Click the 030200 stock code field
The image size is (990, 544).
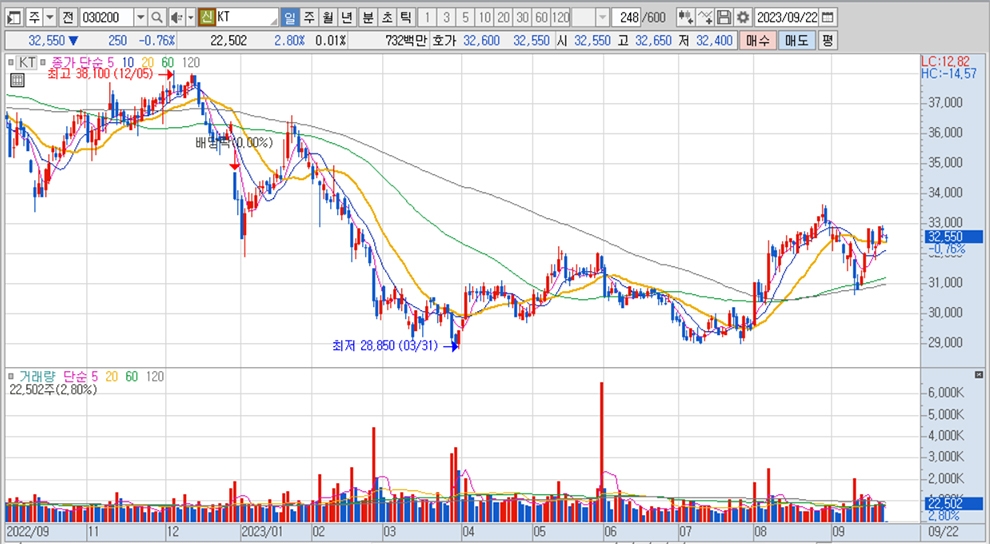pyautogui.click(x=107, y=17)
